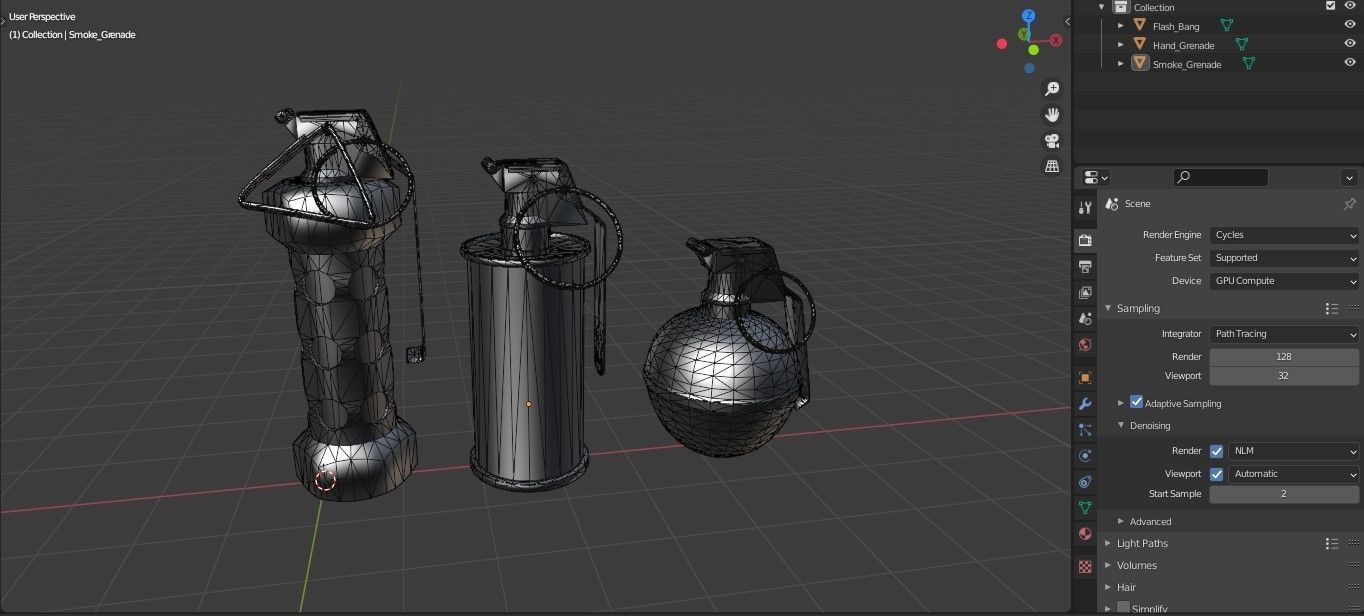Image resolution: width=1364 pixels, height=616 pixels.
Task: Open the Tool properties tab (wrench-screwdriver icon)
Action: point(1085,208)
